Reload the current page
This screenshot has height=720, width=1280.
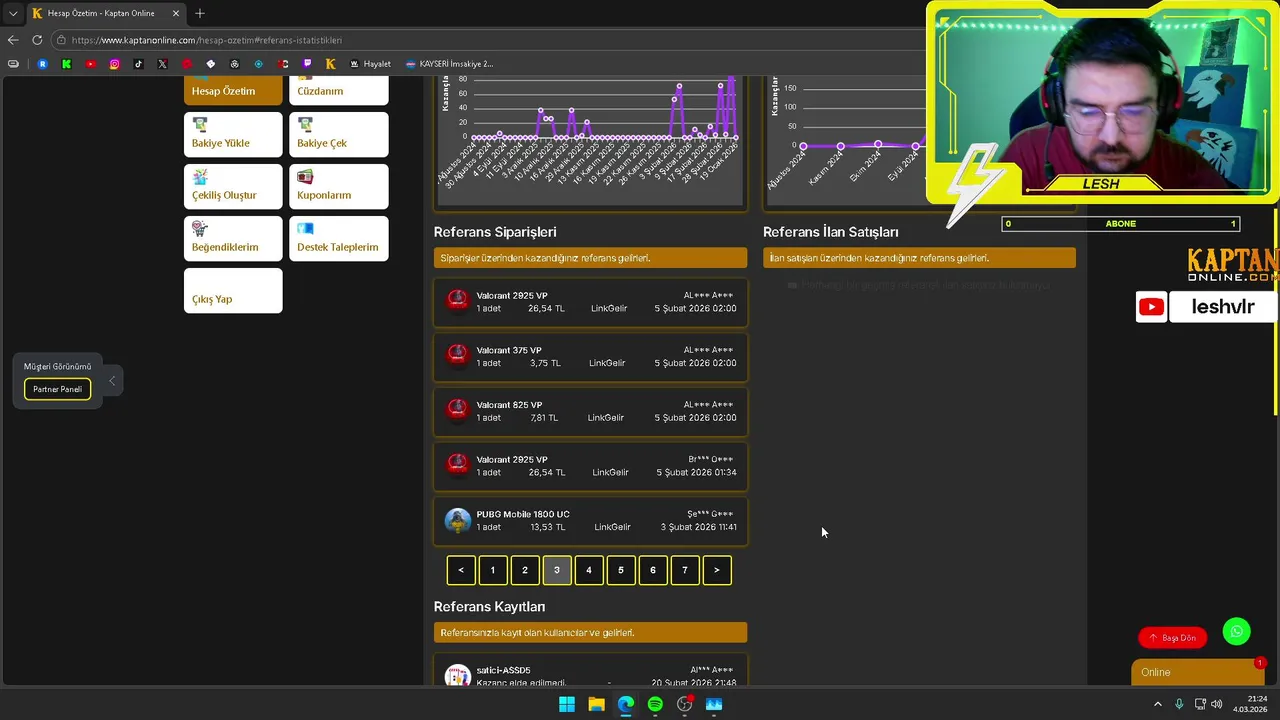(37, 40)
